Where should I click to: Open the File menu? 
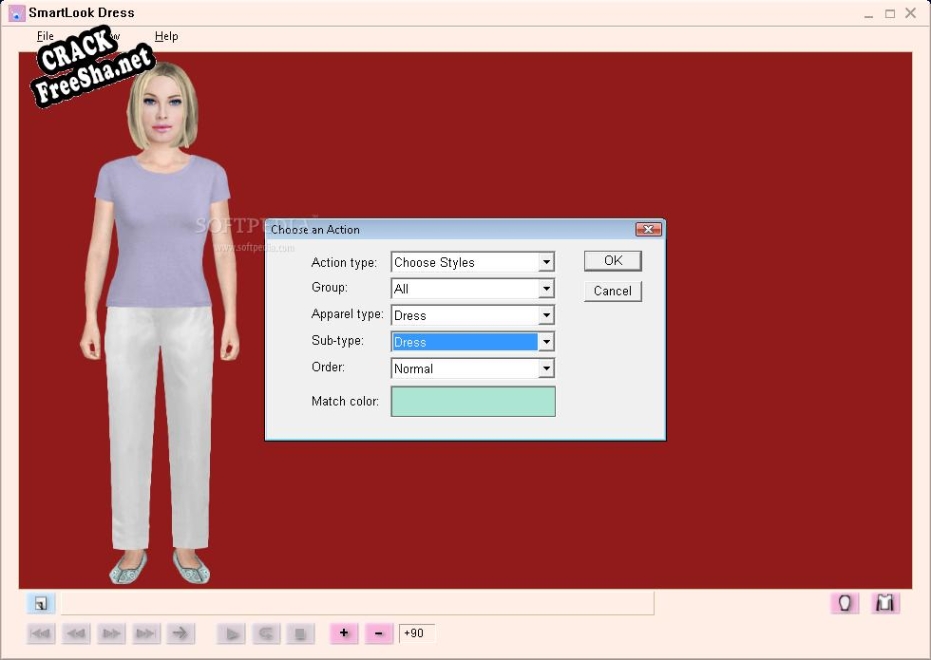coord(45,36)
